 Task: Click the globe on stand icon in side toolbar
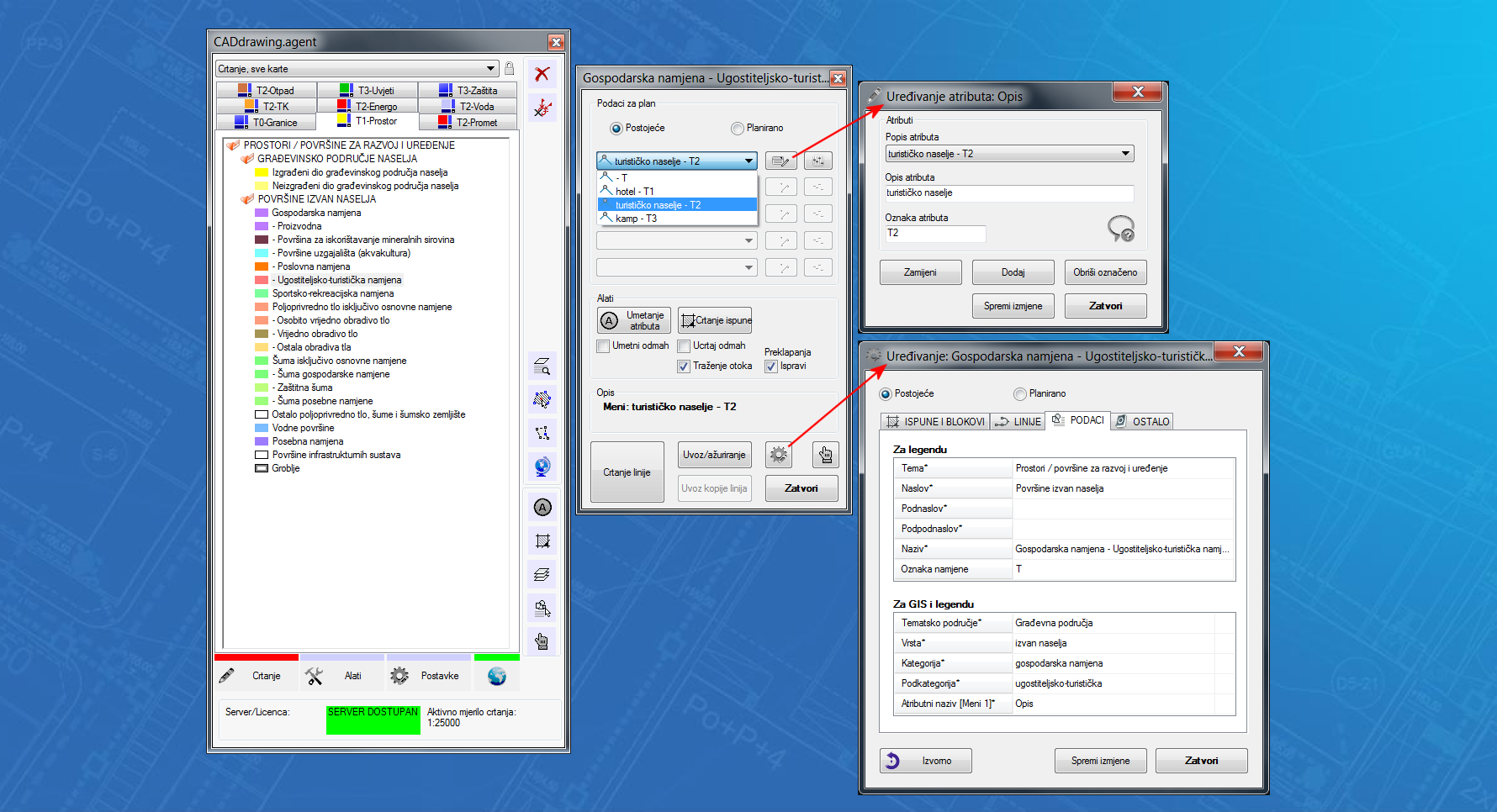pos(542,467)
